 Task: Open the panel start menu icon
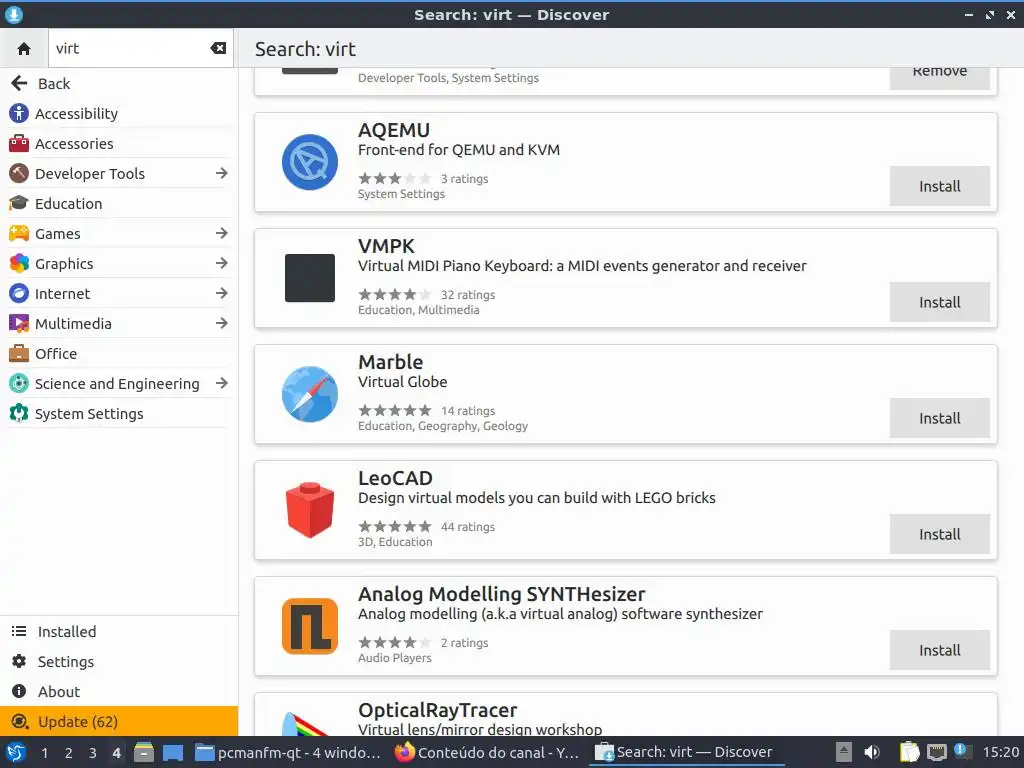(16, 752)
